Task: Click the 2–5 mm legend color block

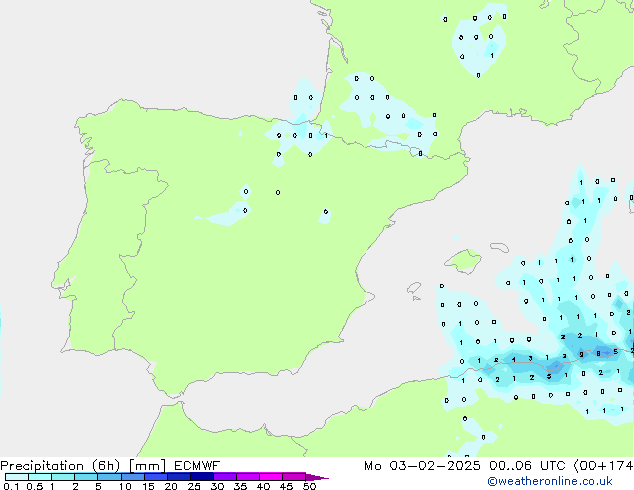Action: coord(87,477)
